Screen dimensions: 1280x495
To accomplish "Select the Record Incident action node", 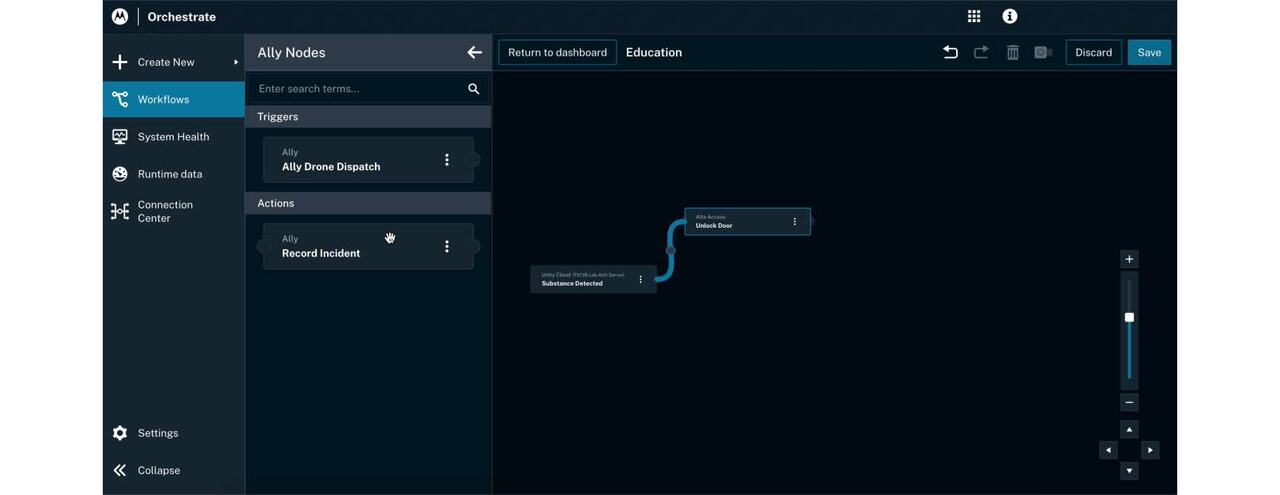I will pos(368,246).
